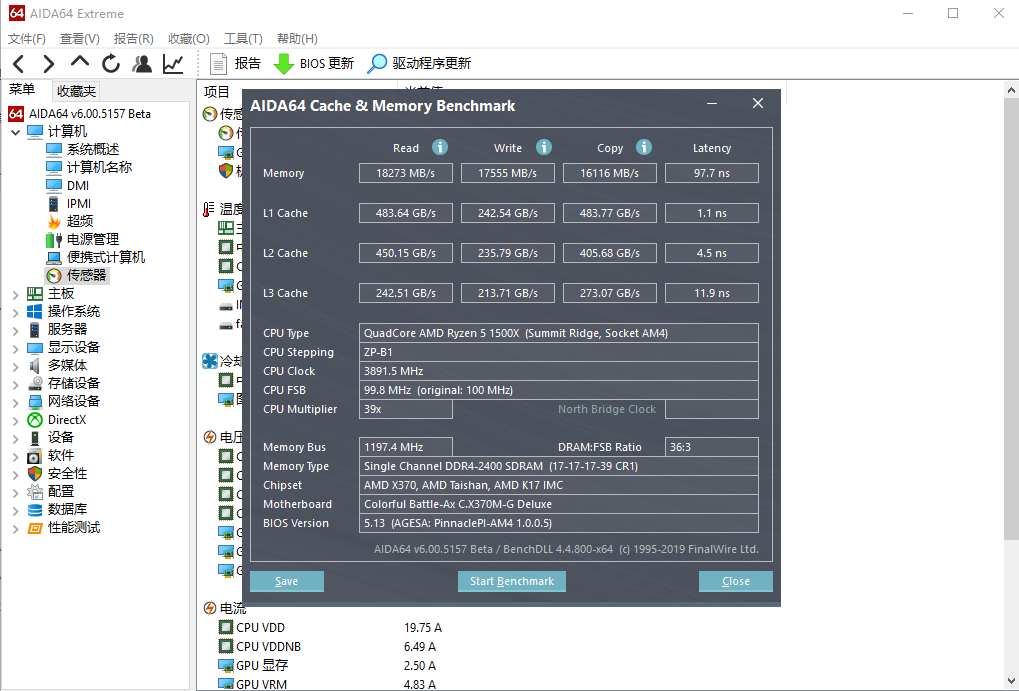Open 查看(V) menu

pos(79,39)
